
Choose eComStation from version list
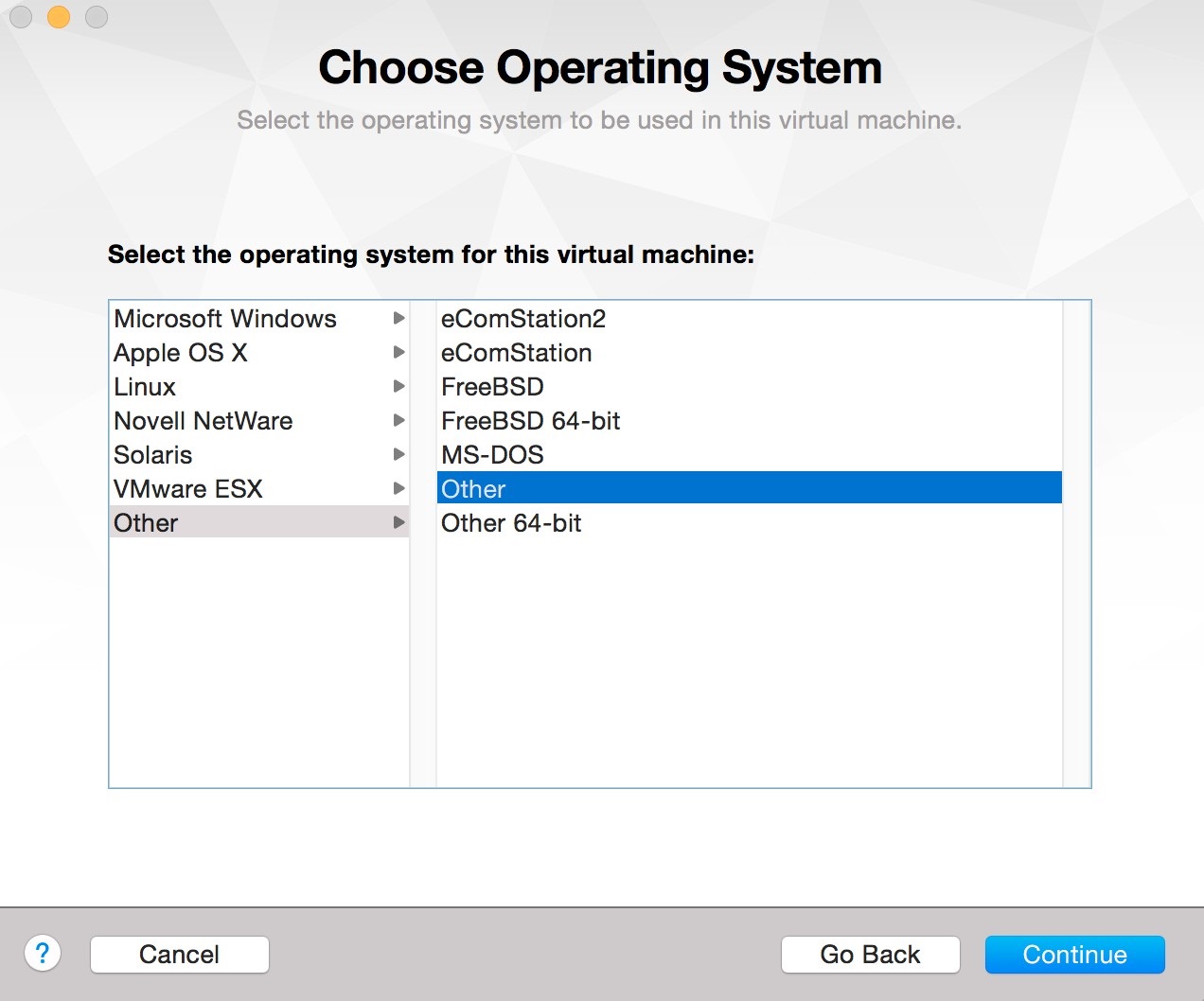point(750,353)
